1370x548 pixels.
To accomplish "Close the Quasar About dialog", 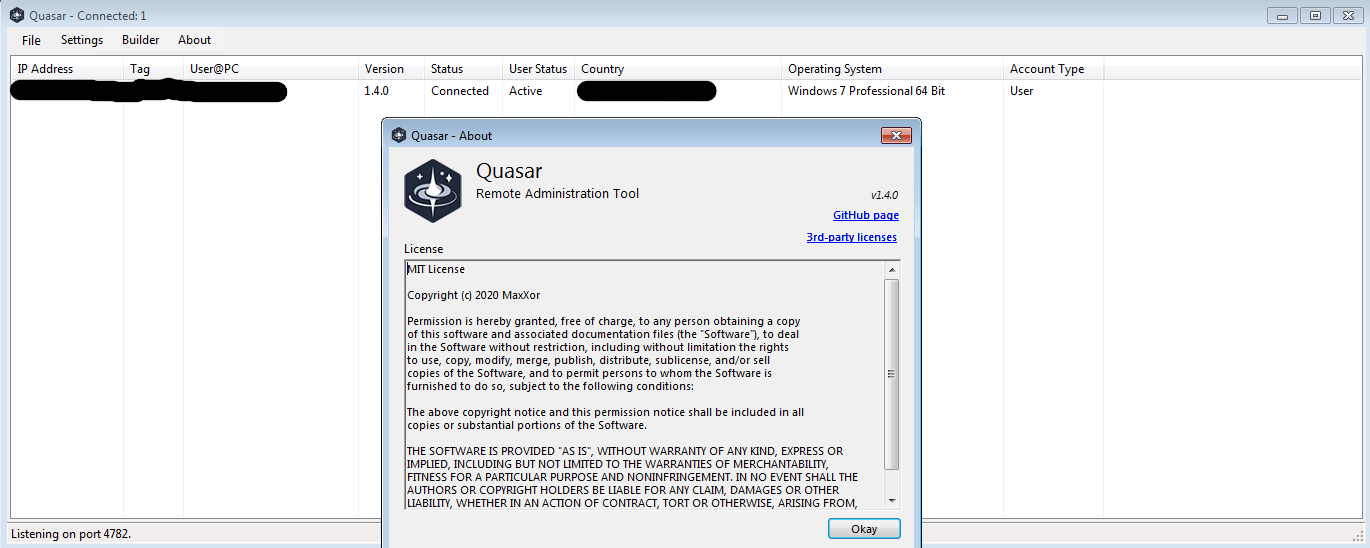I will pos(896,135).
